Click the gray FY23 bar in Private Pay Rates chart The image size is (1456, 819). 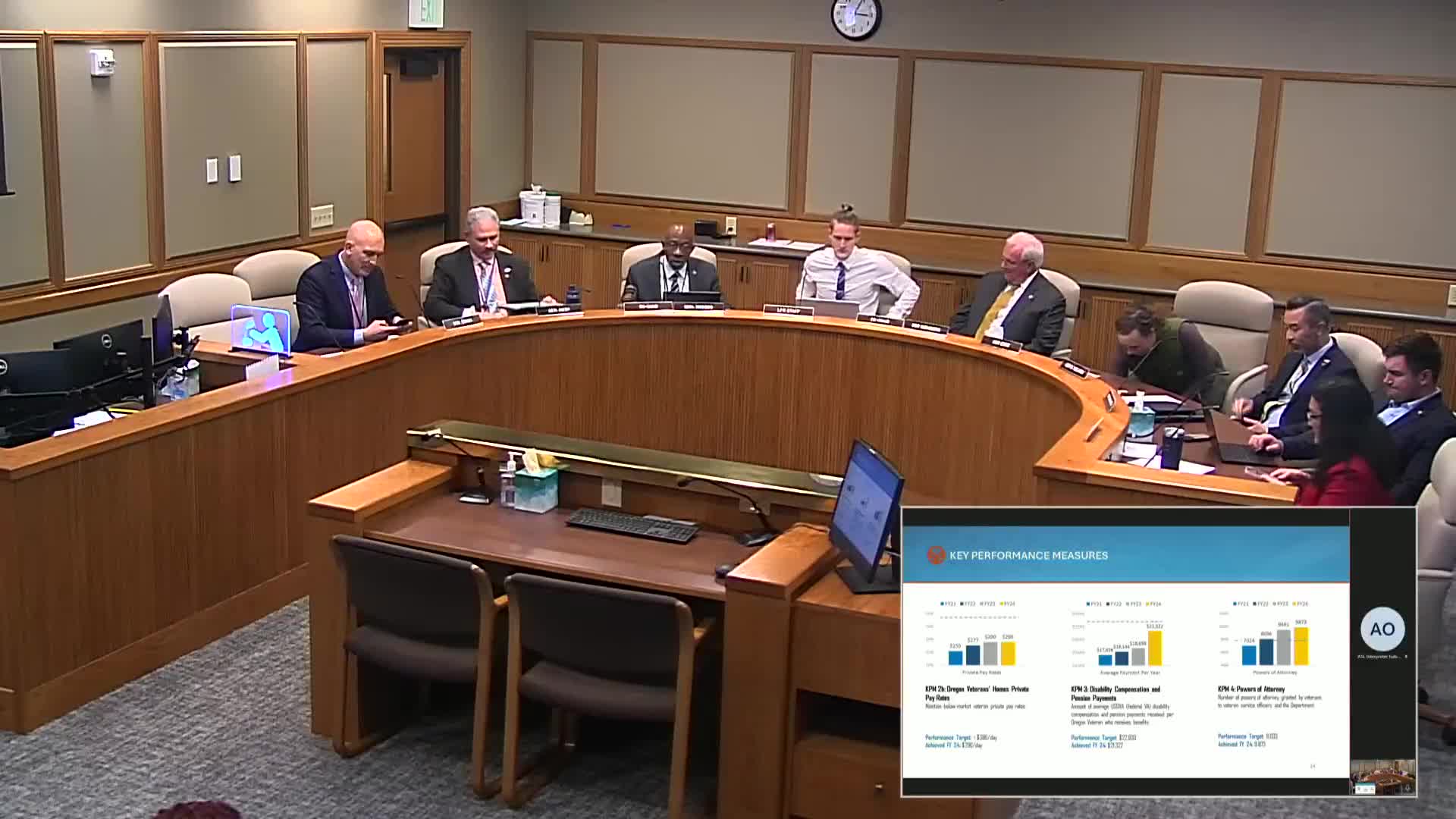coord(990,654)
